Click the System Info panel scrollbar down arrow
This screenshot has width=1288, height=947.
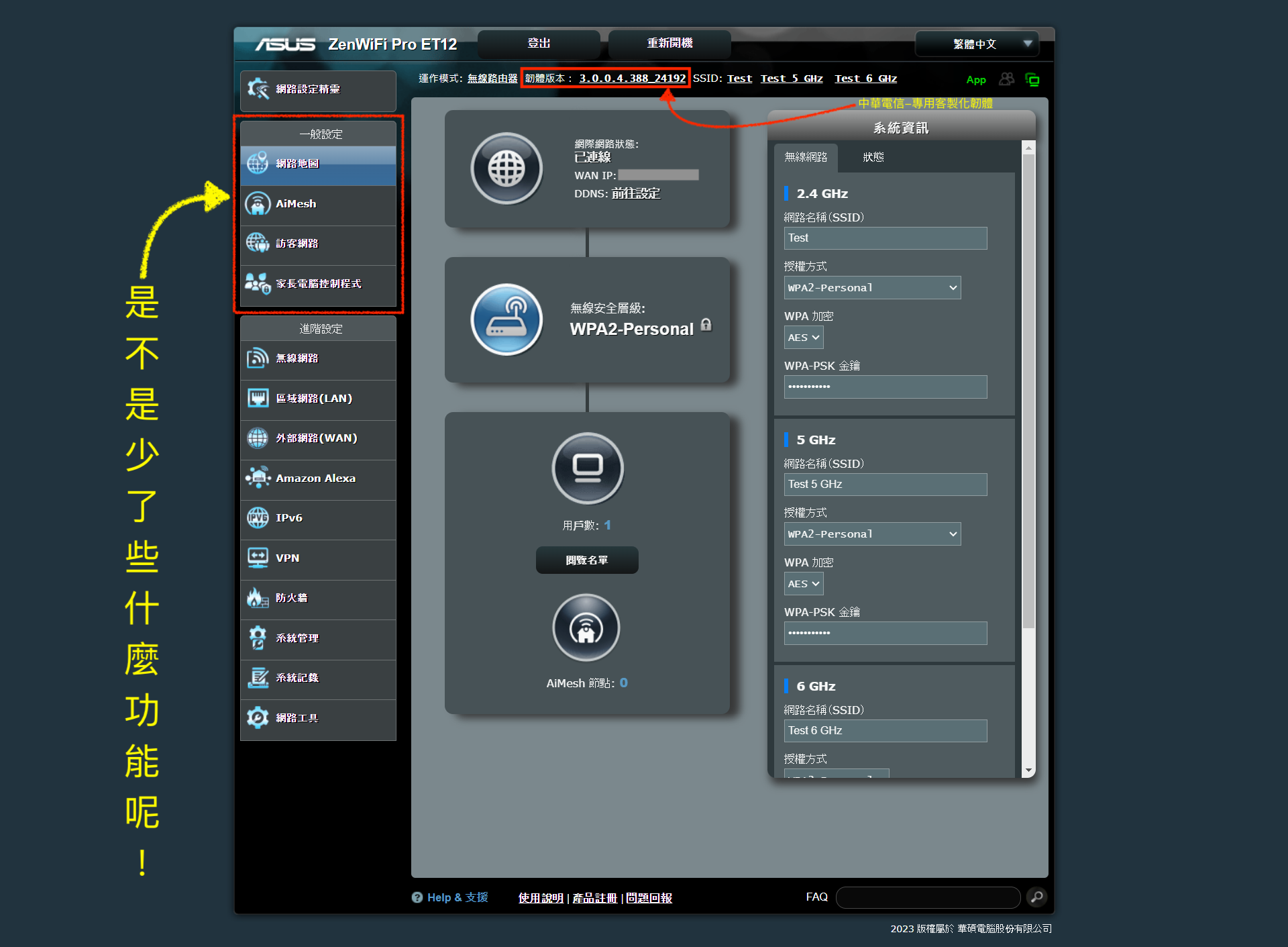[x=1028, y=770]
